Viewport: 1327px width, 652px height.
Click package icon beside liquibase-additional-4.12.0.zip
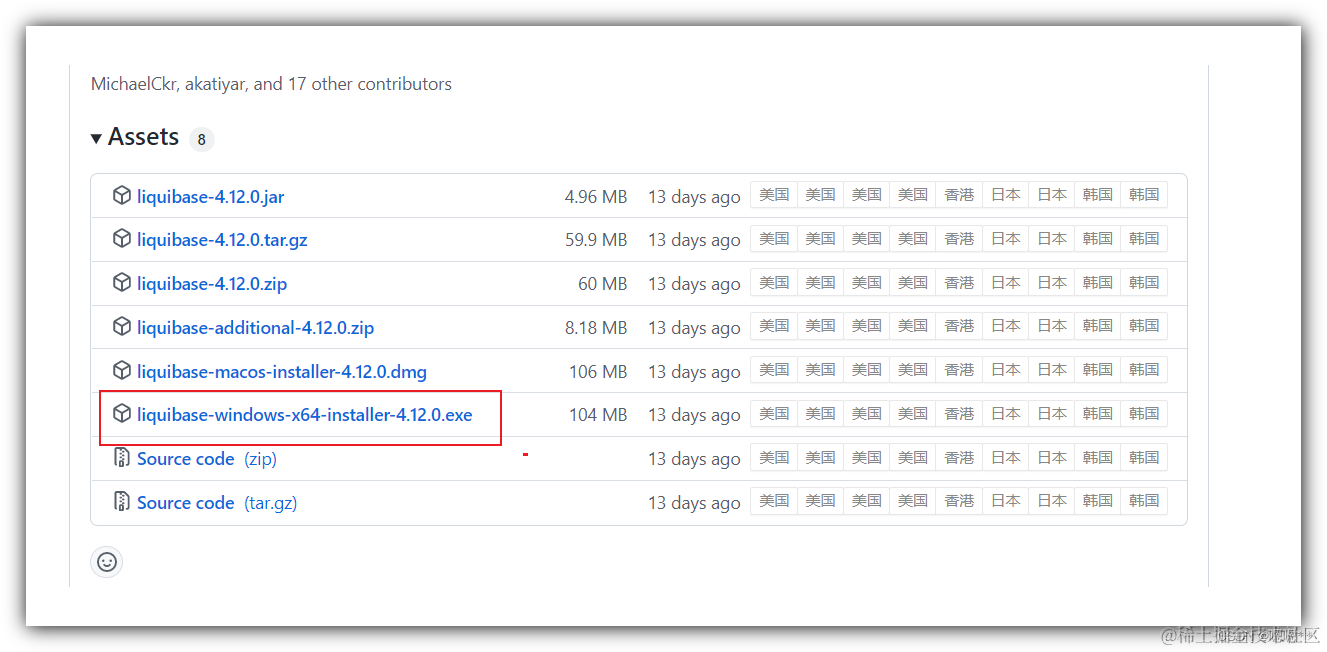(122, 327)
